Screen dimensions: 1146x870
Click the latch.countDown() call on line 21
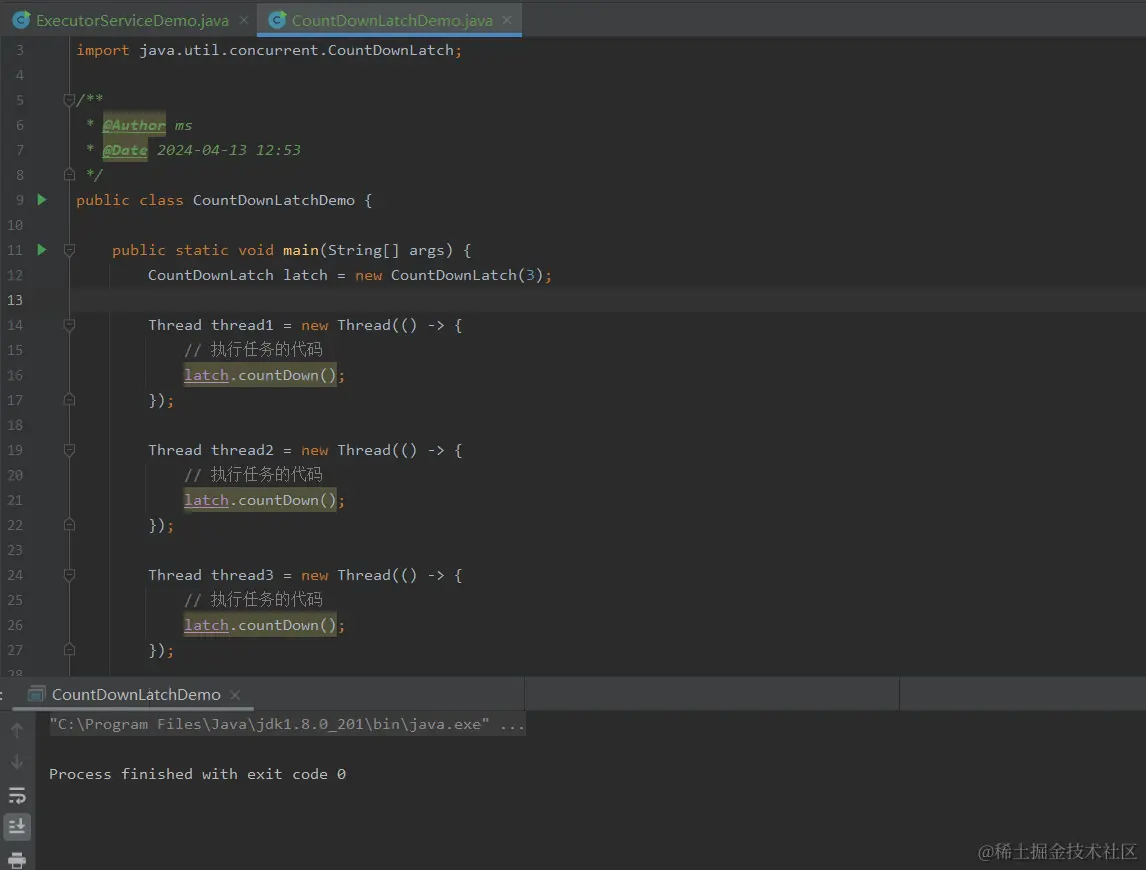click(x=259, y=500)
